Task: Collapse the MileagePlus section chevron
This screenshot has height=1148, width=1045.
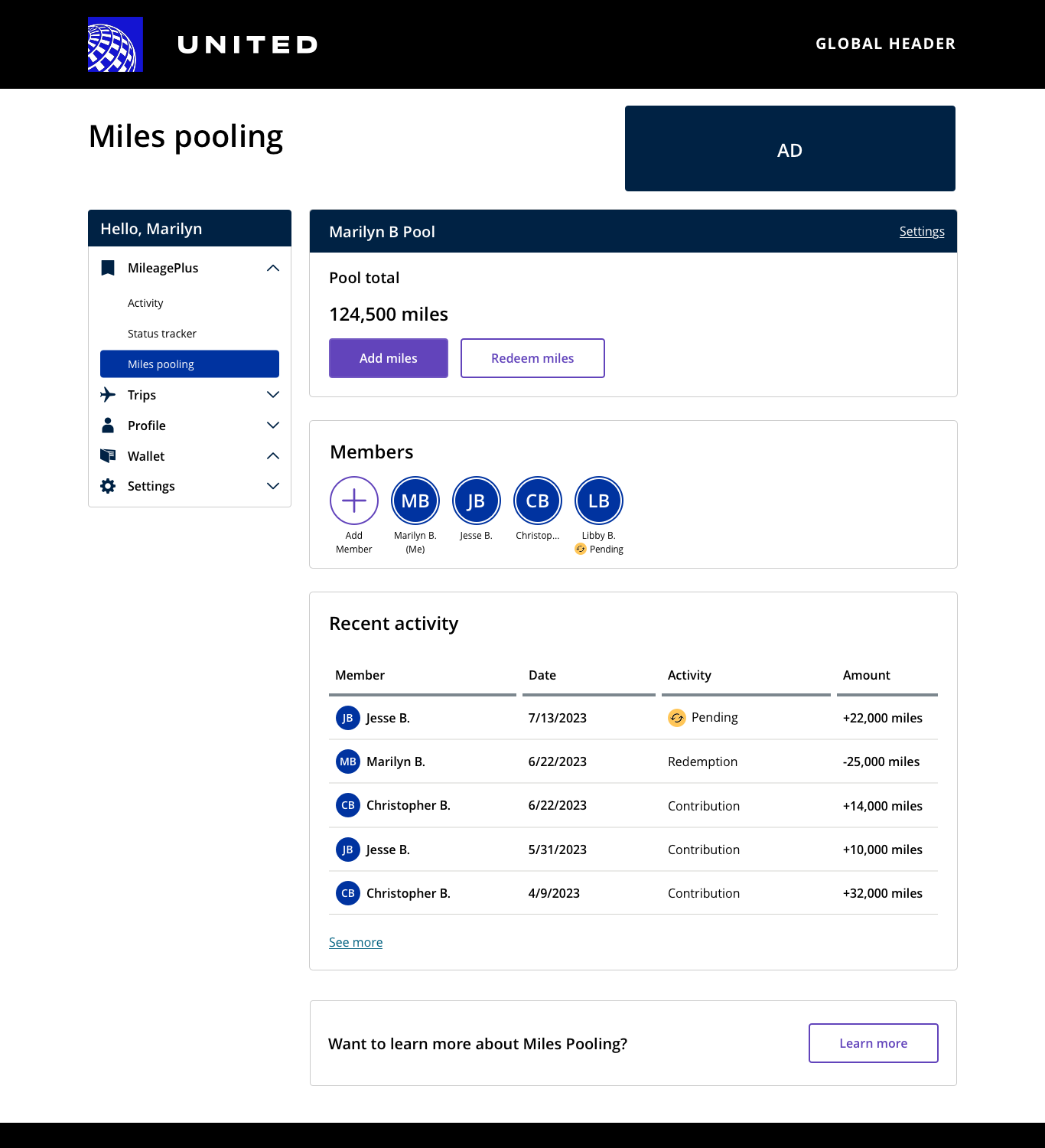Action: [x=273, y=268]
